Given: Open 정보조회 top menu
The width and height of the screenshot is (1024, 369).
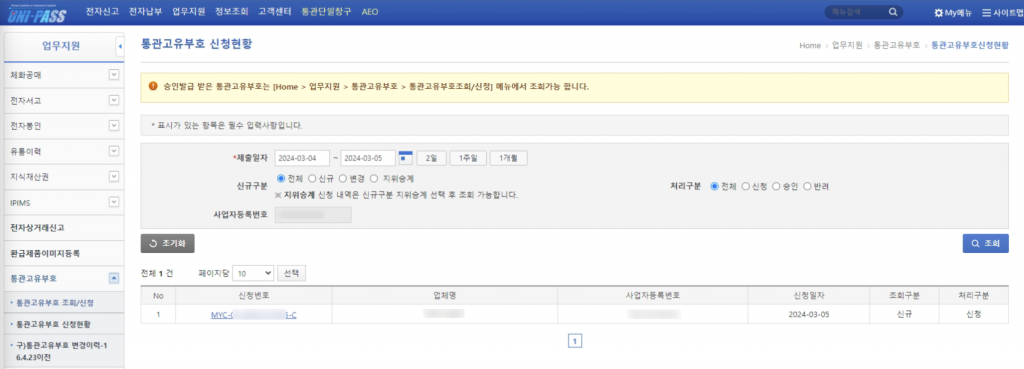Looking at the screenshot, I should click(x=231, y=12).
